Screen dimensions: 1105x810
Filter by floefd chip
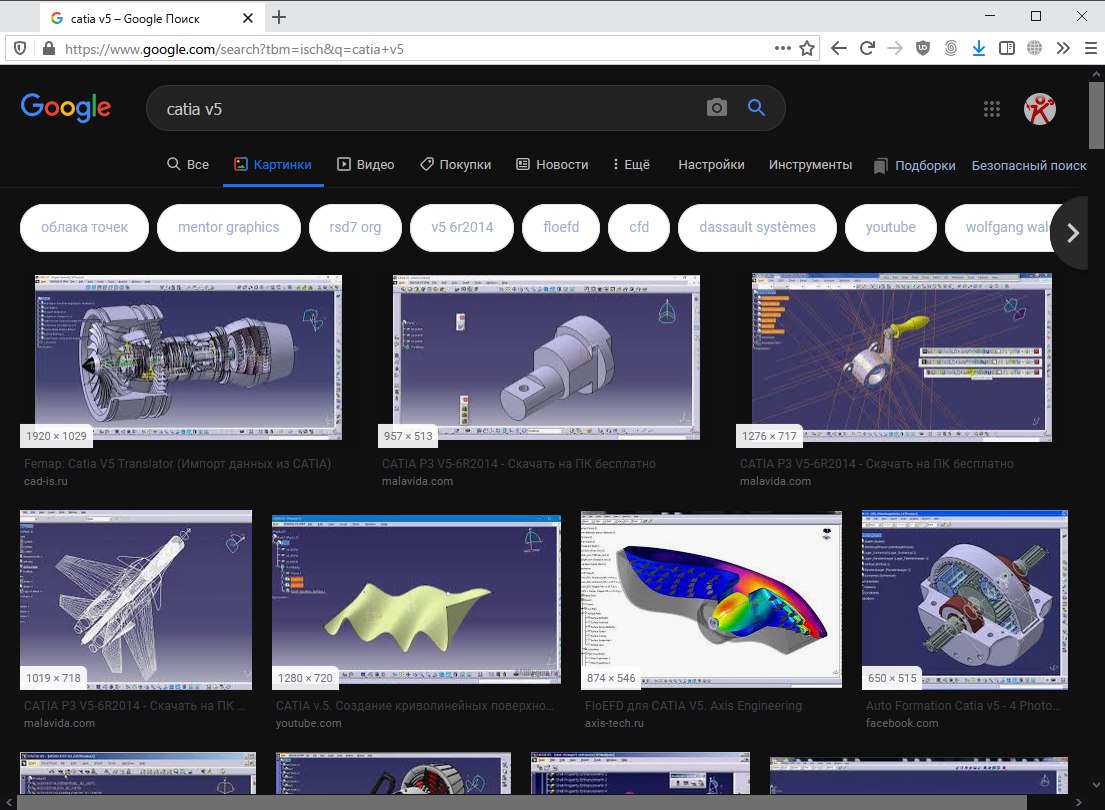[x=561, y=228]
